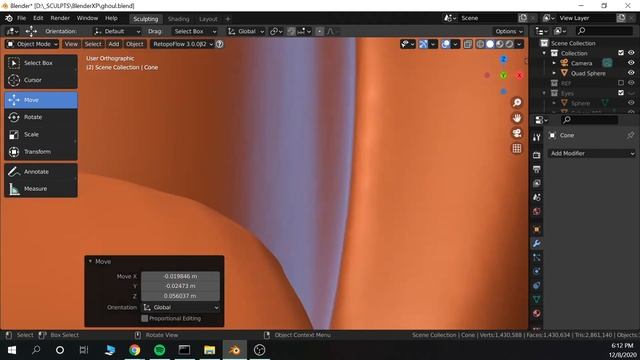The width and height of the screenshot is (640, 360).
Task: Pin the Cone properties panel
Action: pos(631,135)
